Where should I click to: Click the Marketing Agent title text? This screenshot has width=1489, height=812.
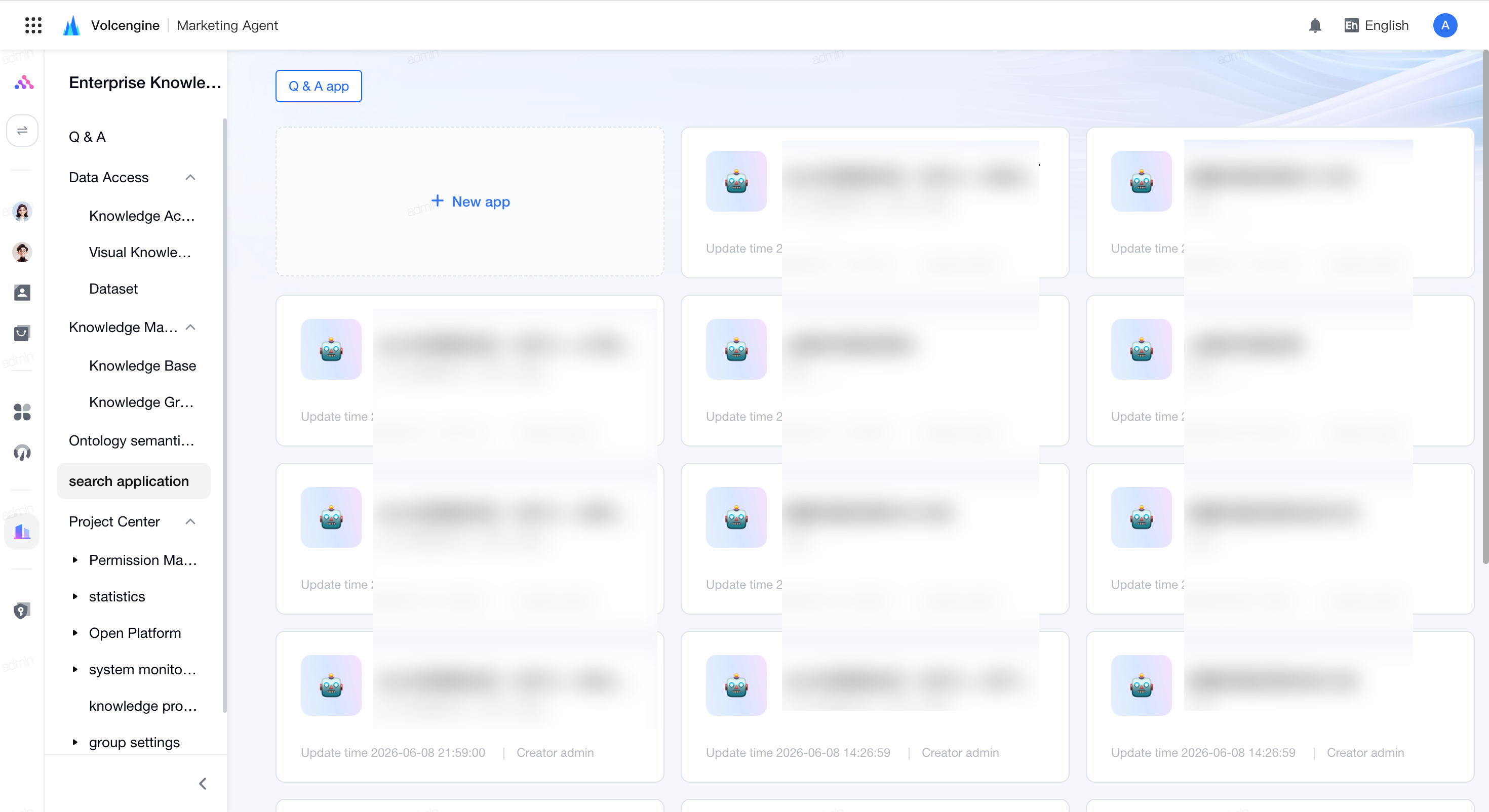click(227, 25)
